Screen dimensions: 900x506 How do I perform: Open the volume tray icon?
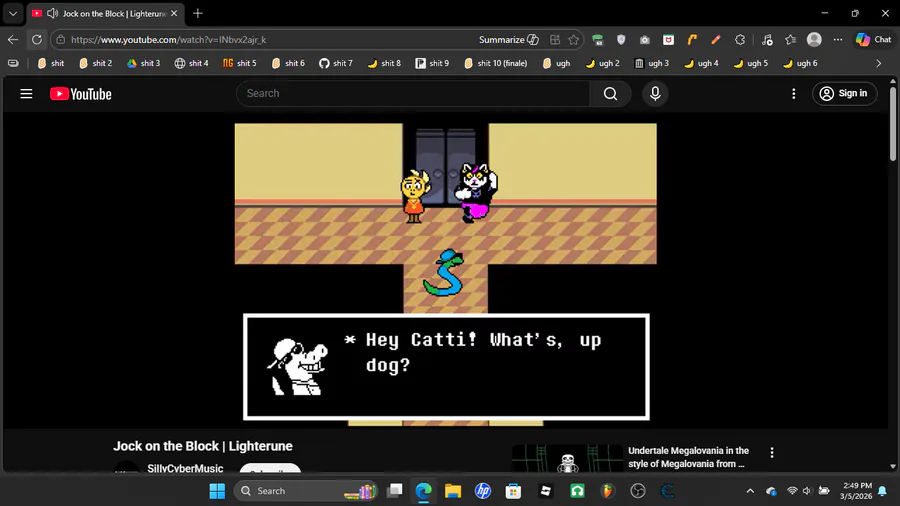click(807, 491)
